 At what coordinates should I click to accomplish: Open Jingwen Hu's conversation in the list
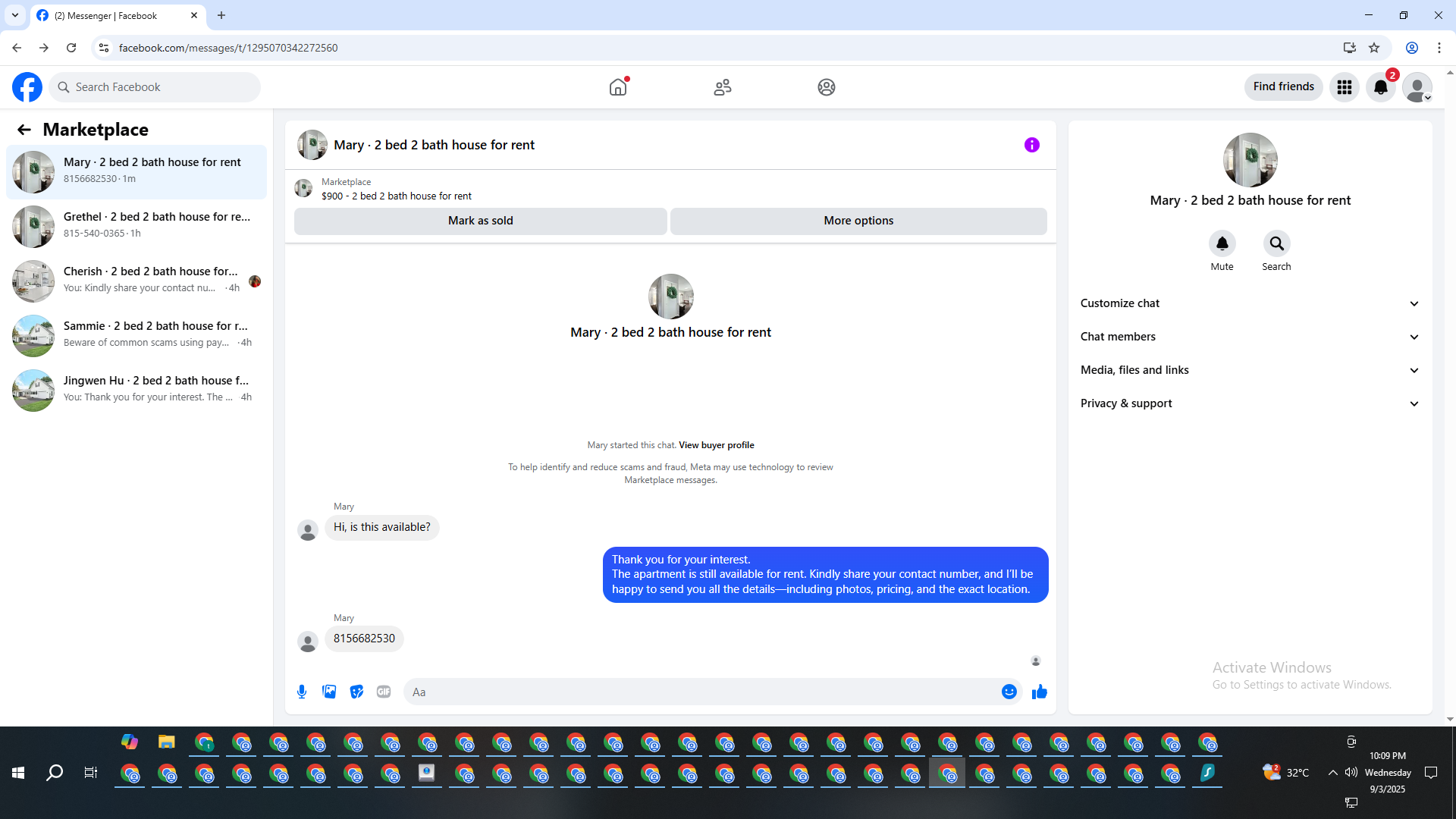coord(136,391)
